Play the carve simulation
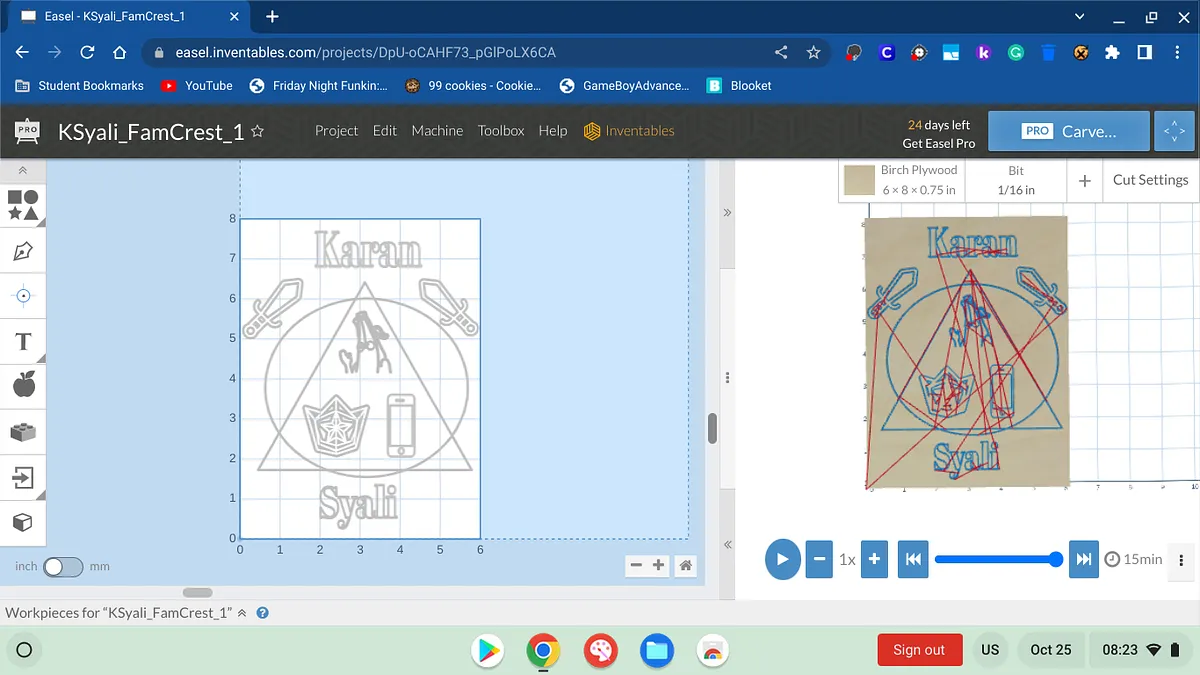1200x675 pixels. pyautogui.click(x=782, y=559)
